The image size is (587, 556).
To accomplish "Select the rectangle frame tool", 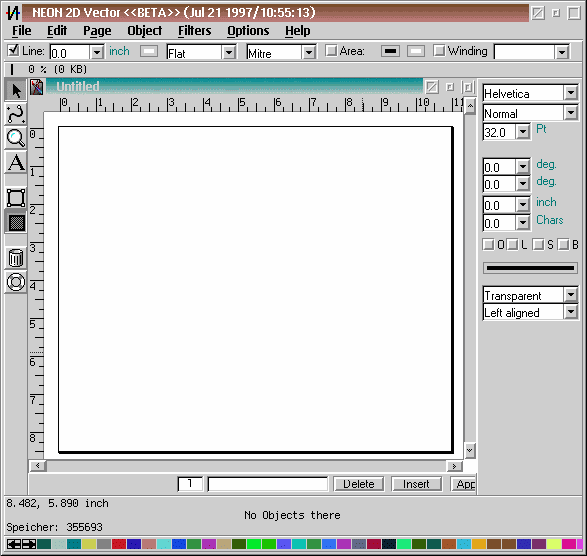I will click(x=16, y=198).
